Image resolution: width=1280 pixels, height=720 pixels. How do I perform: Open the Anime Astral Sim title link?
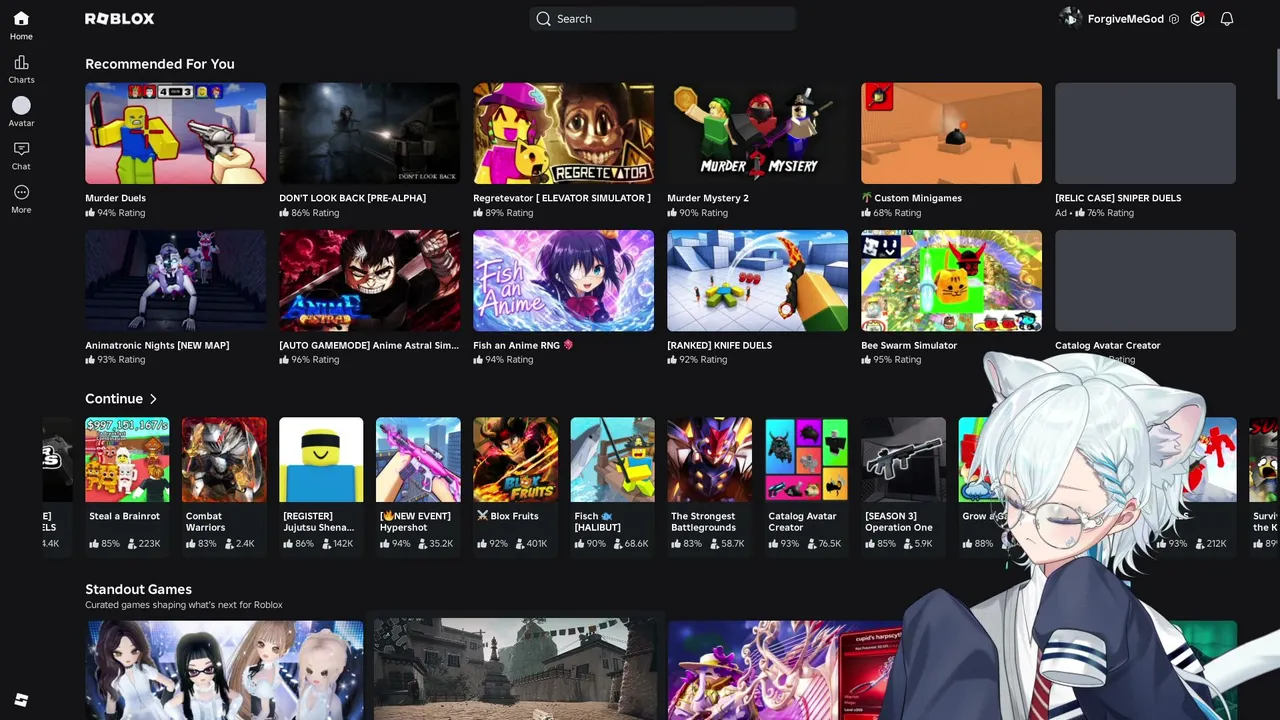pos(369,345)
